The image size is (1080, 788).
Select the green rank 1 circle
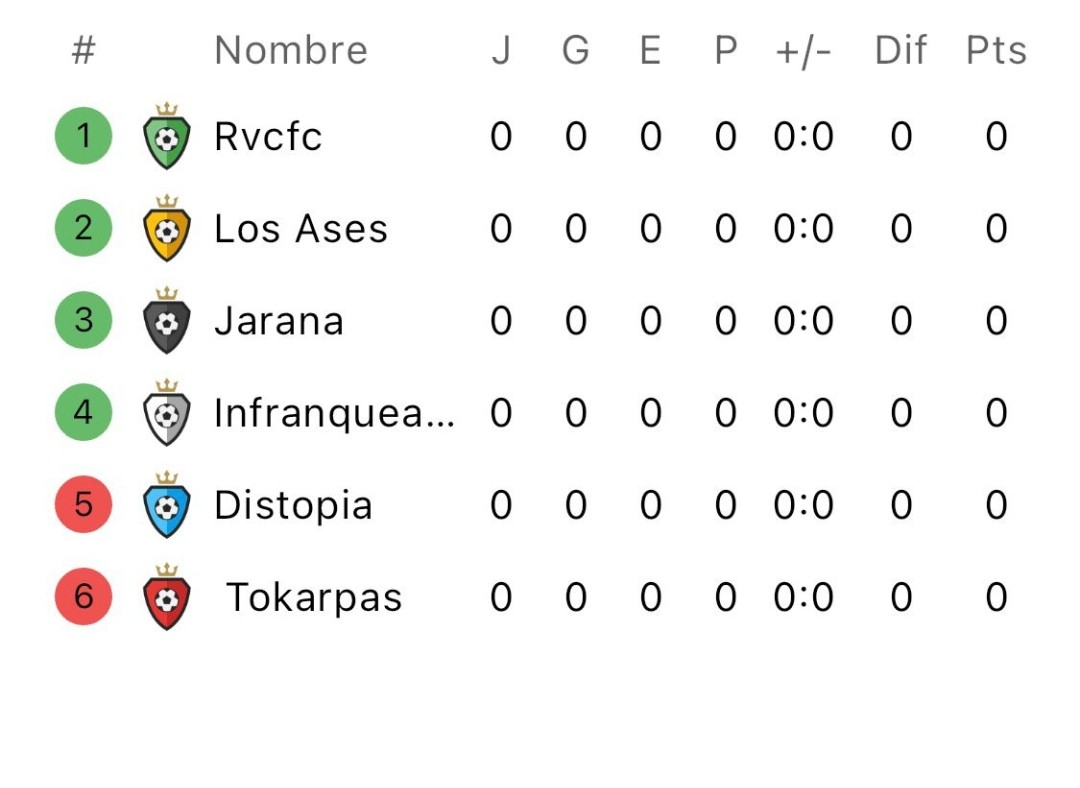point(83,136)
